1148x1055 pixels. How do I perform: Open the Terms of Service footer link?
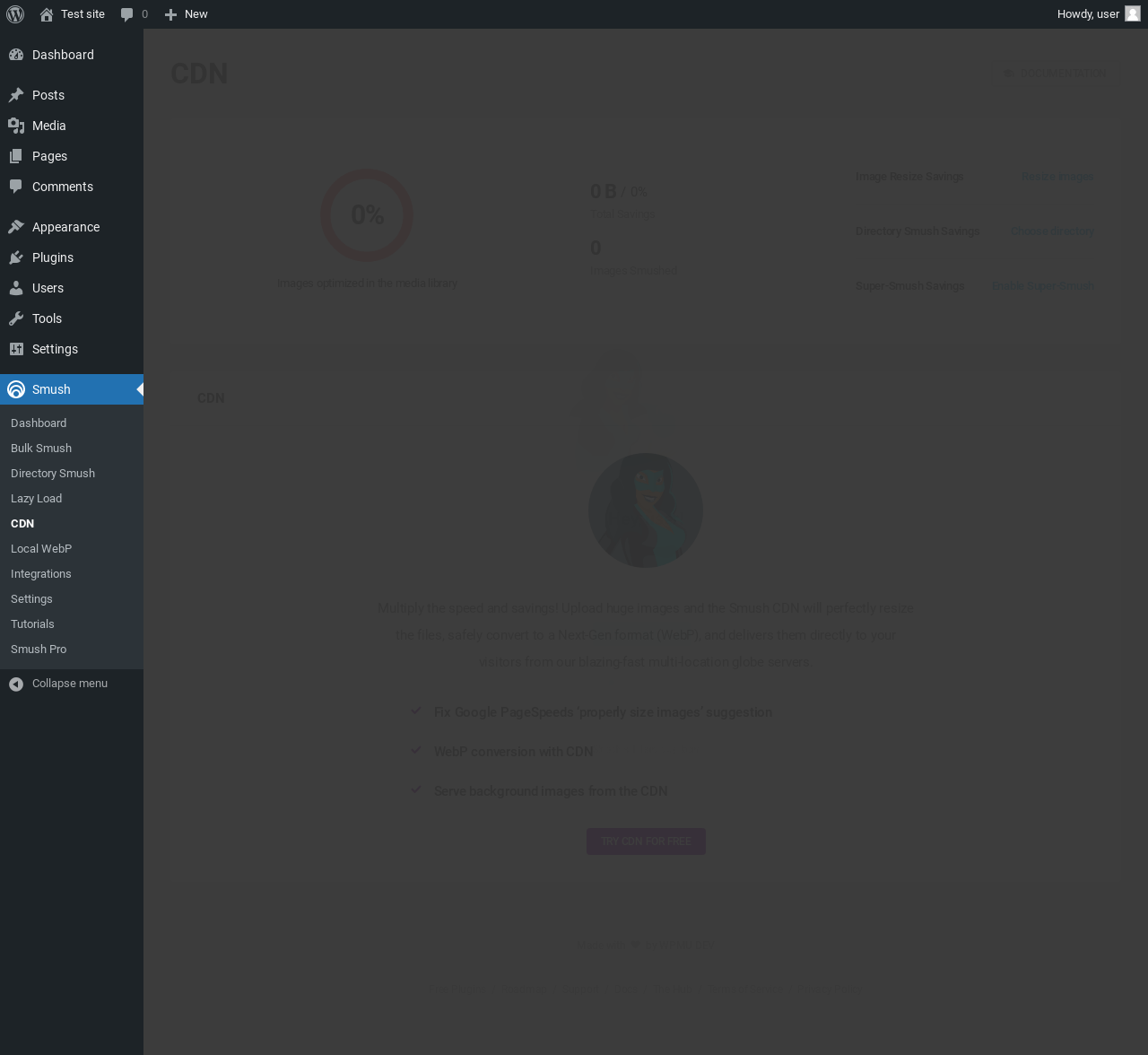(745, 989)
